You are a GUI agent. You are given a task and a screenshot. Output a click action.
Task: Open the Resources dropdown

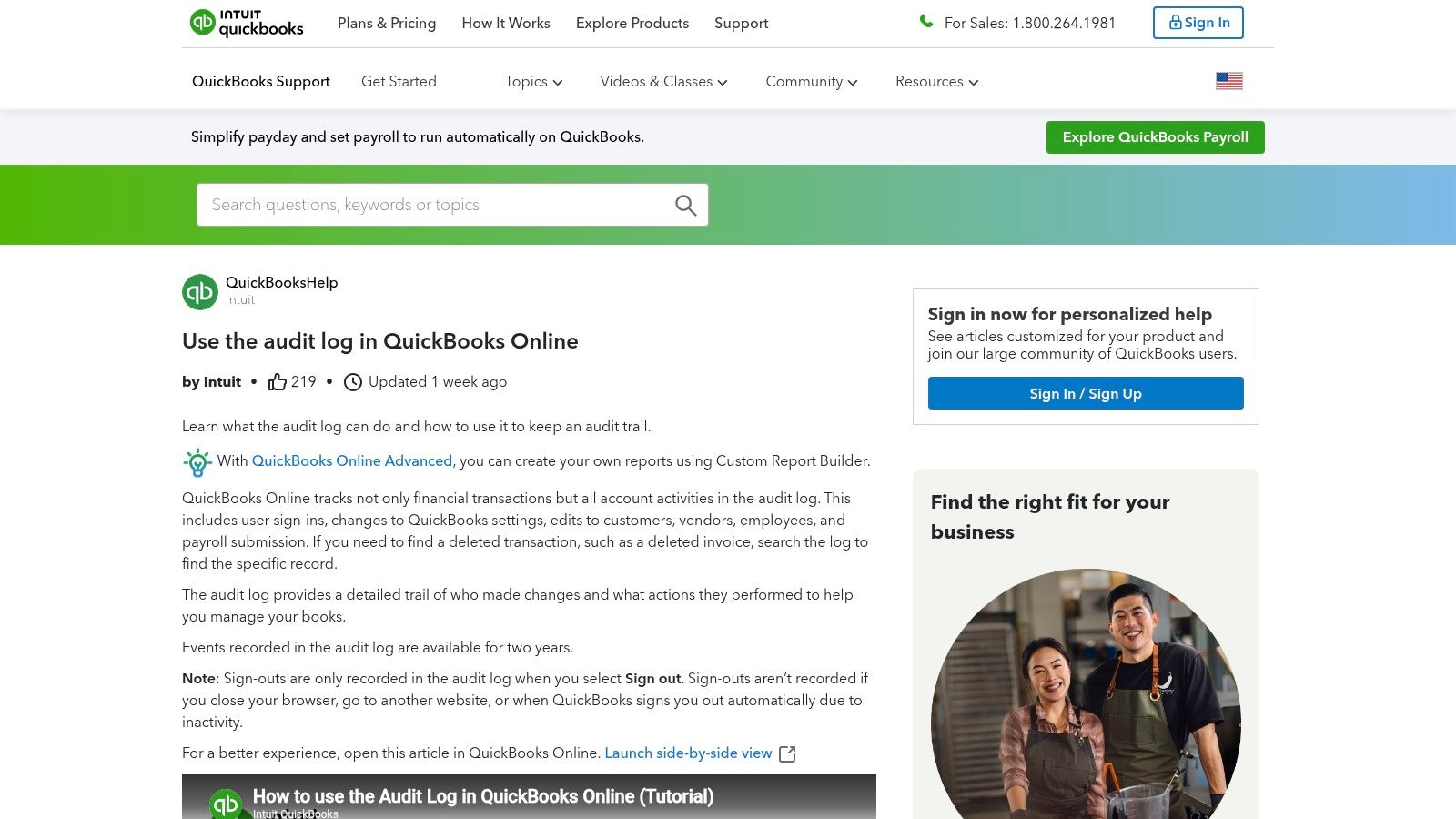(x=936, y=82)
